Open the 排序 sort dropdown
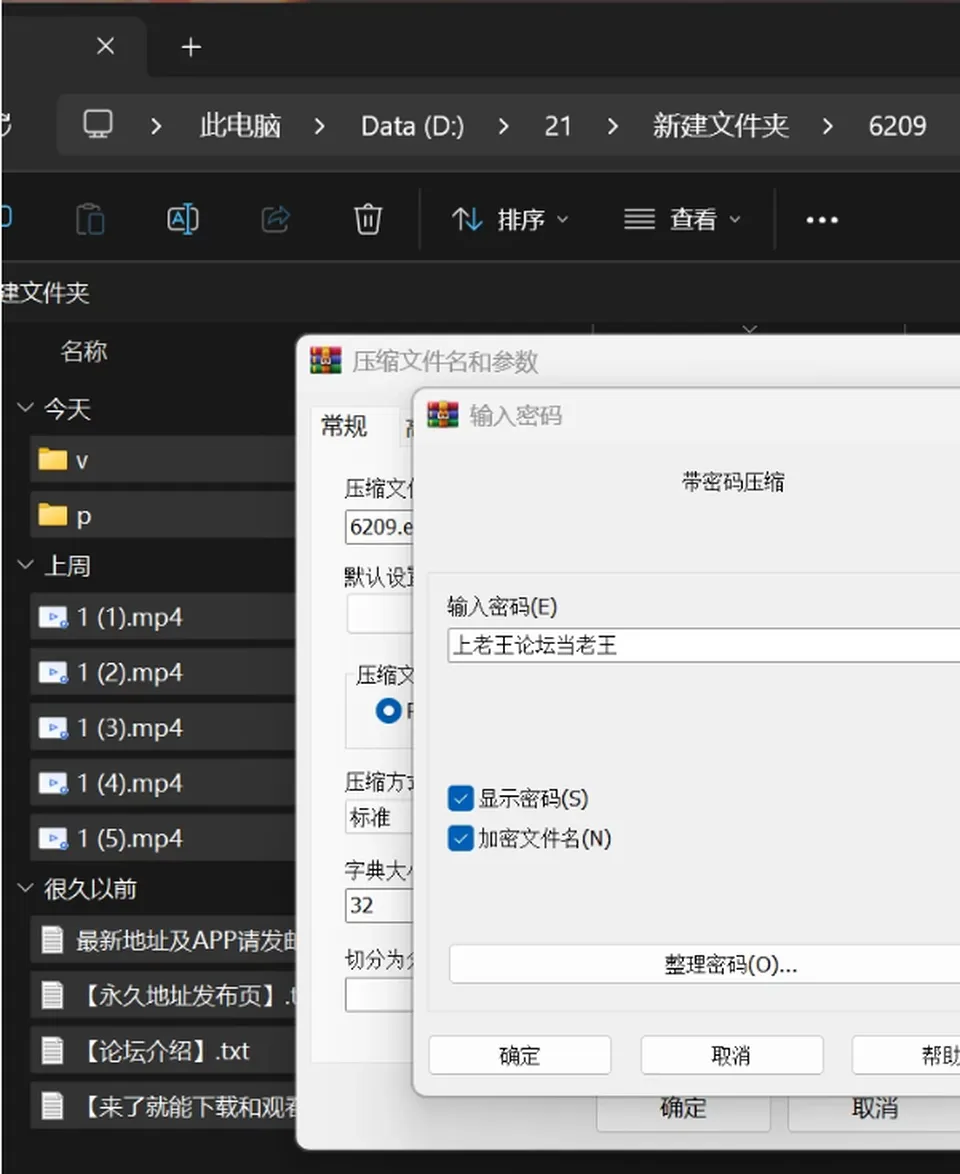 coord(510,219)
